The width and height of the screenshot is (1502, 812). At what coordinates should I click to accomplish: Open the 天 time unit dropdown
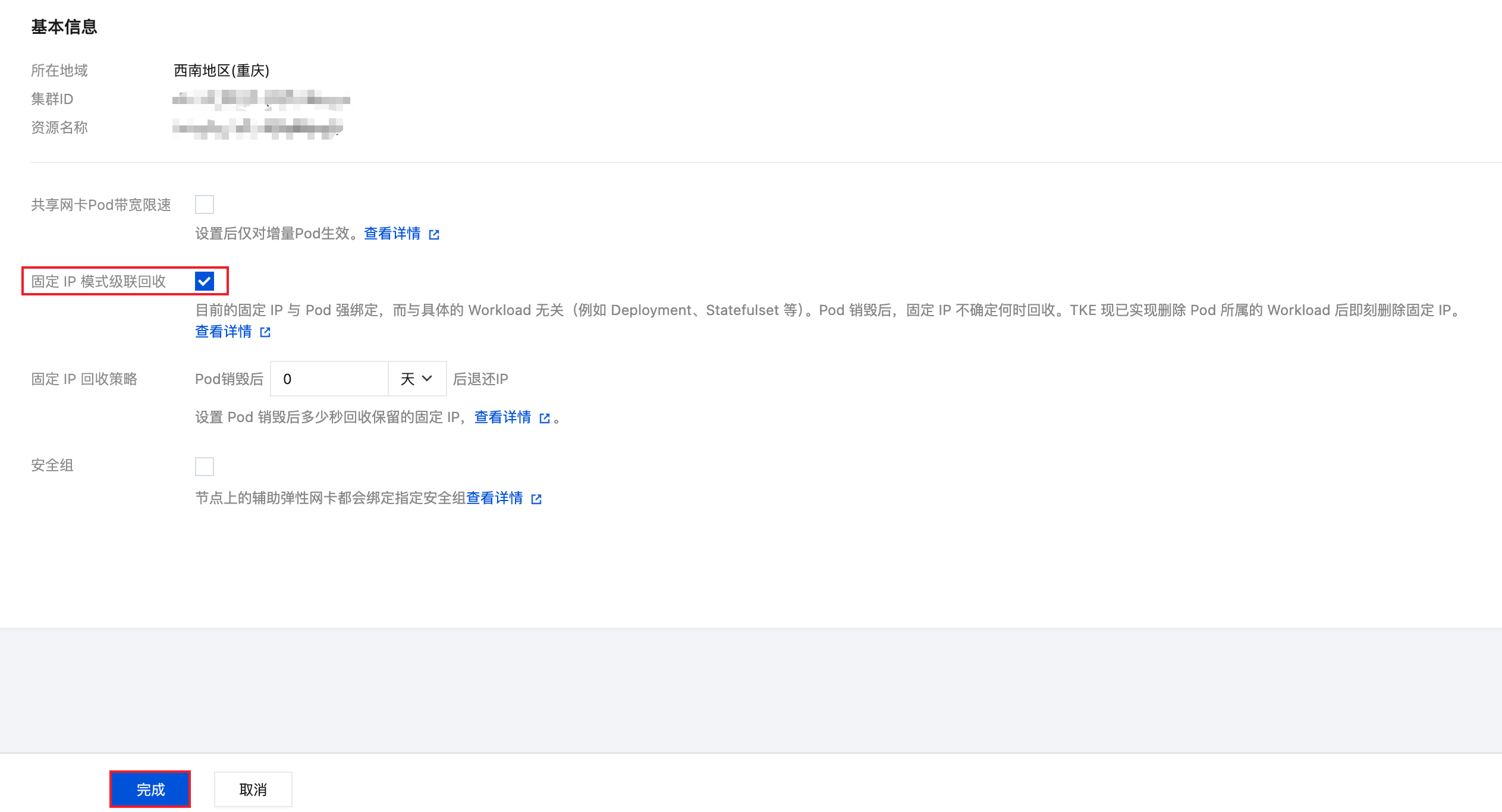pyautogui.click(x=416, y=379)
